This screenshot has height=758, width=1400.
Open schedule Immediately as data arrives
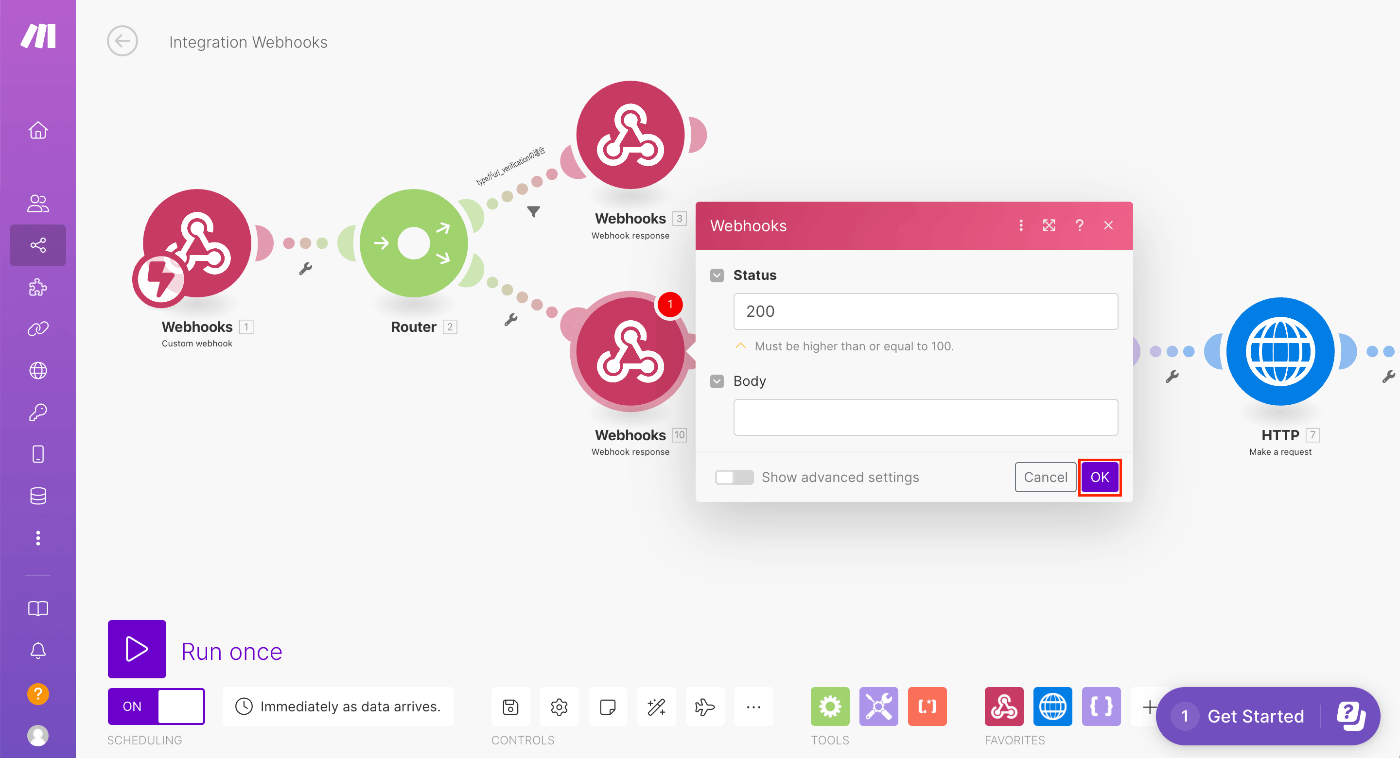point(338,706)
